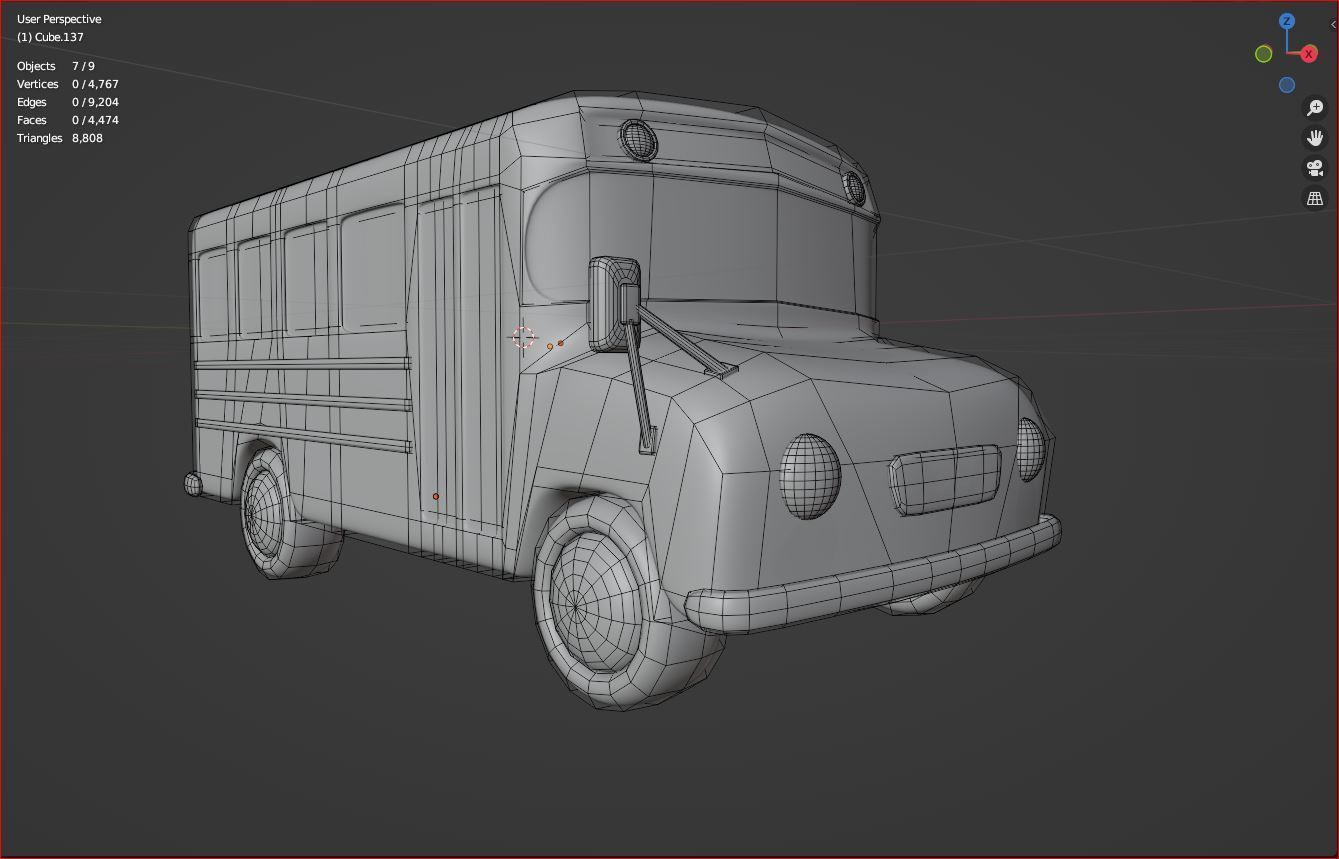Click the Z axis on the navigation gizmo
This screenshot has width=1339, height=859.
[x=1287, y=21]
